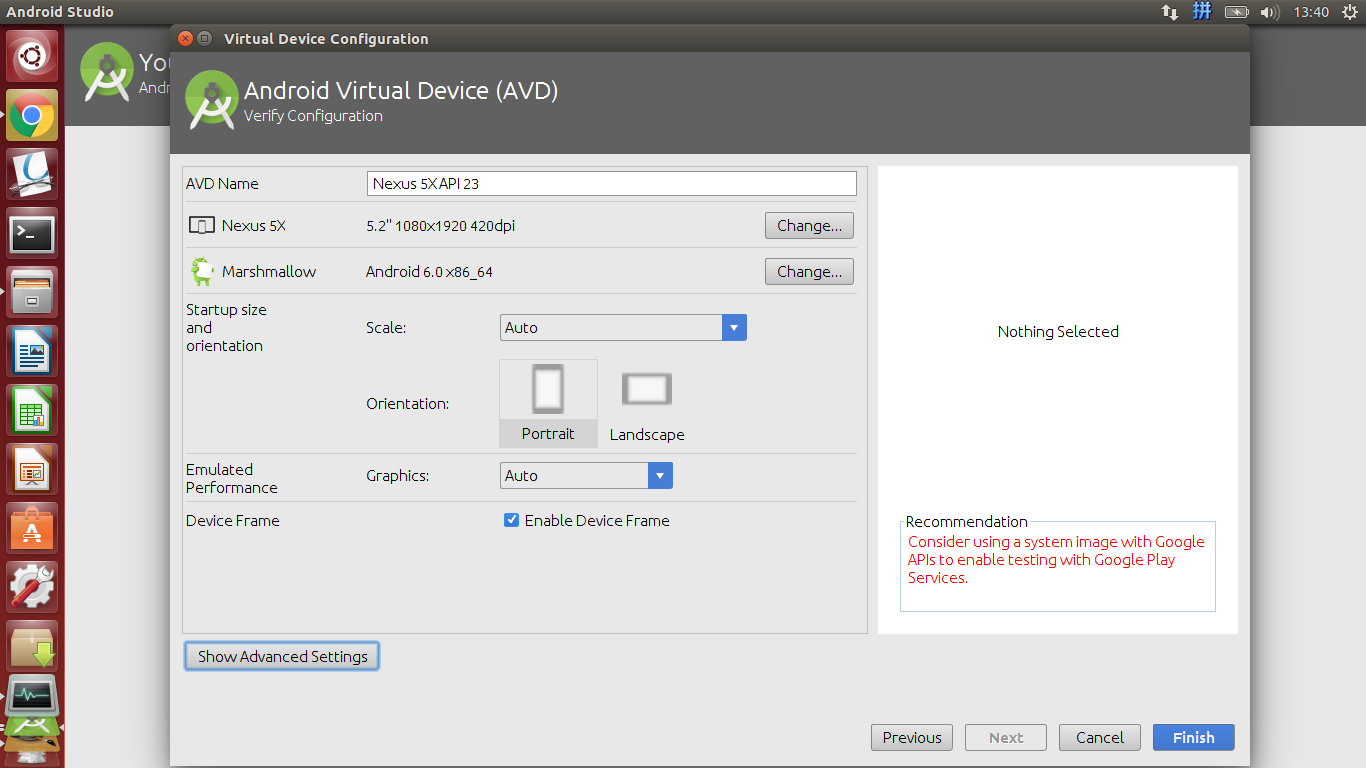Open Ubuntu Dash from the launcher
The image size is (1366, 768).
coord(32,56)
